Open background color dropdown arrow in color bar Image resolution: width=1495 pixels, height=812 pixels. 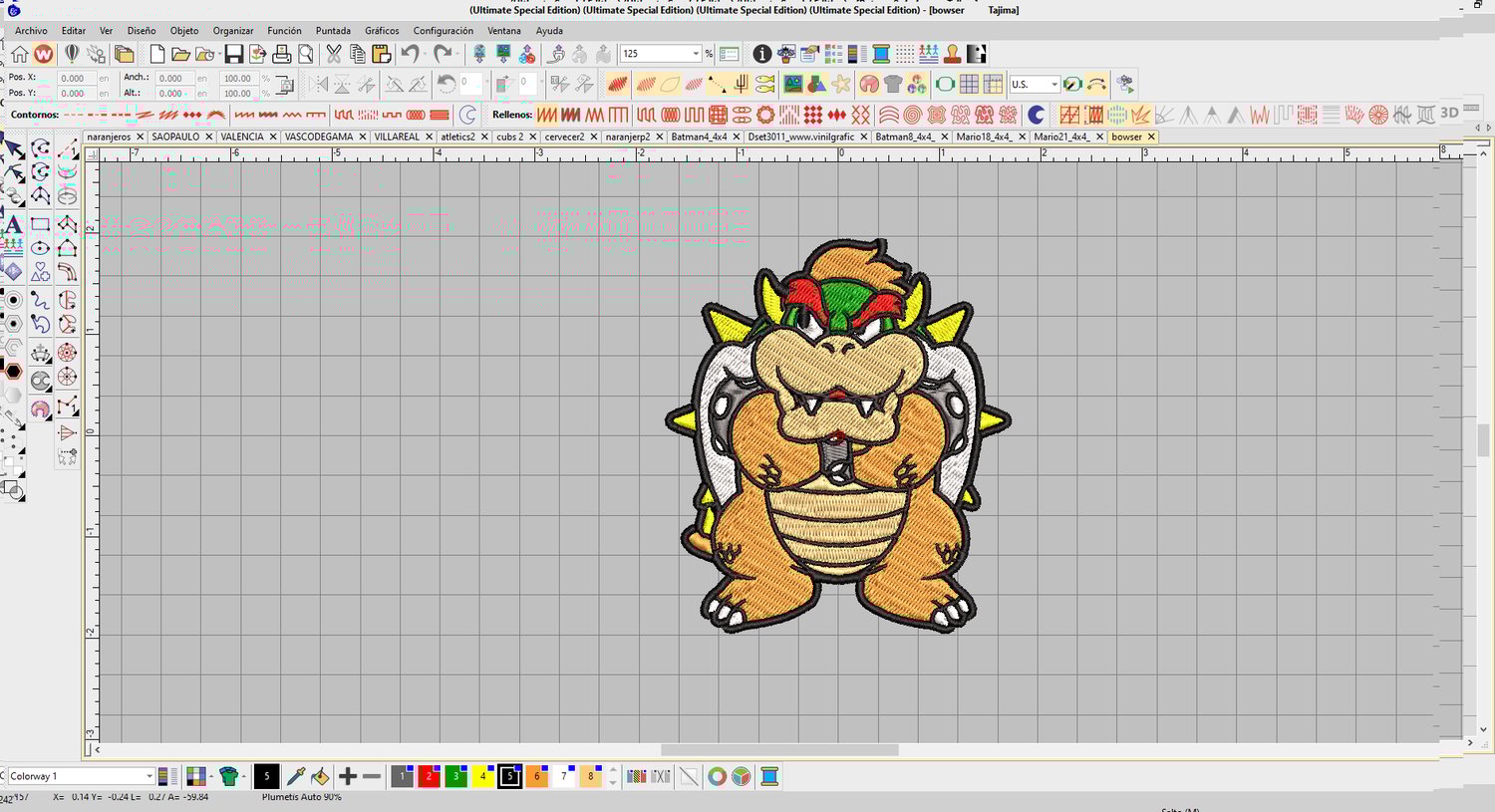(210, 776)
